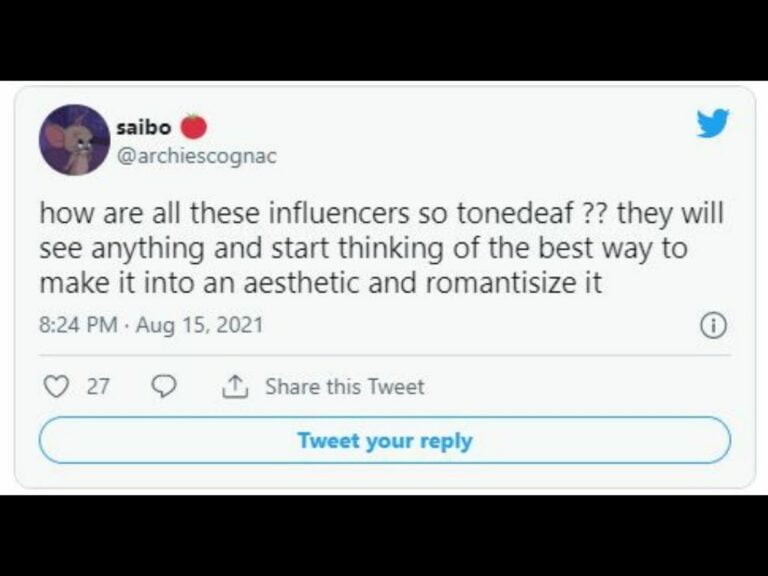Viewport: 768px width, 576px height.
Task: Visit the @archiescognac handle
Action: click(197, 155)
